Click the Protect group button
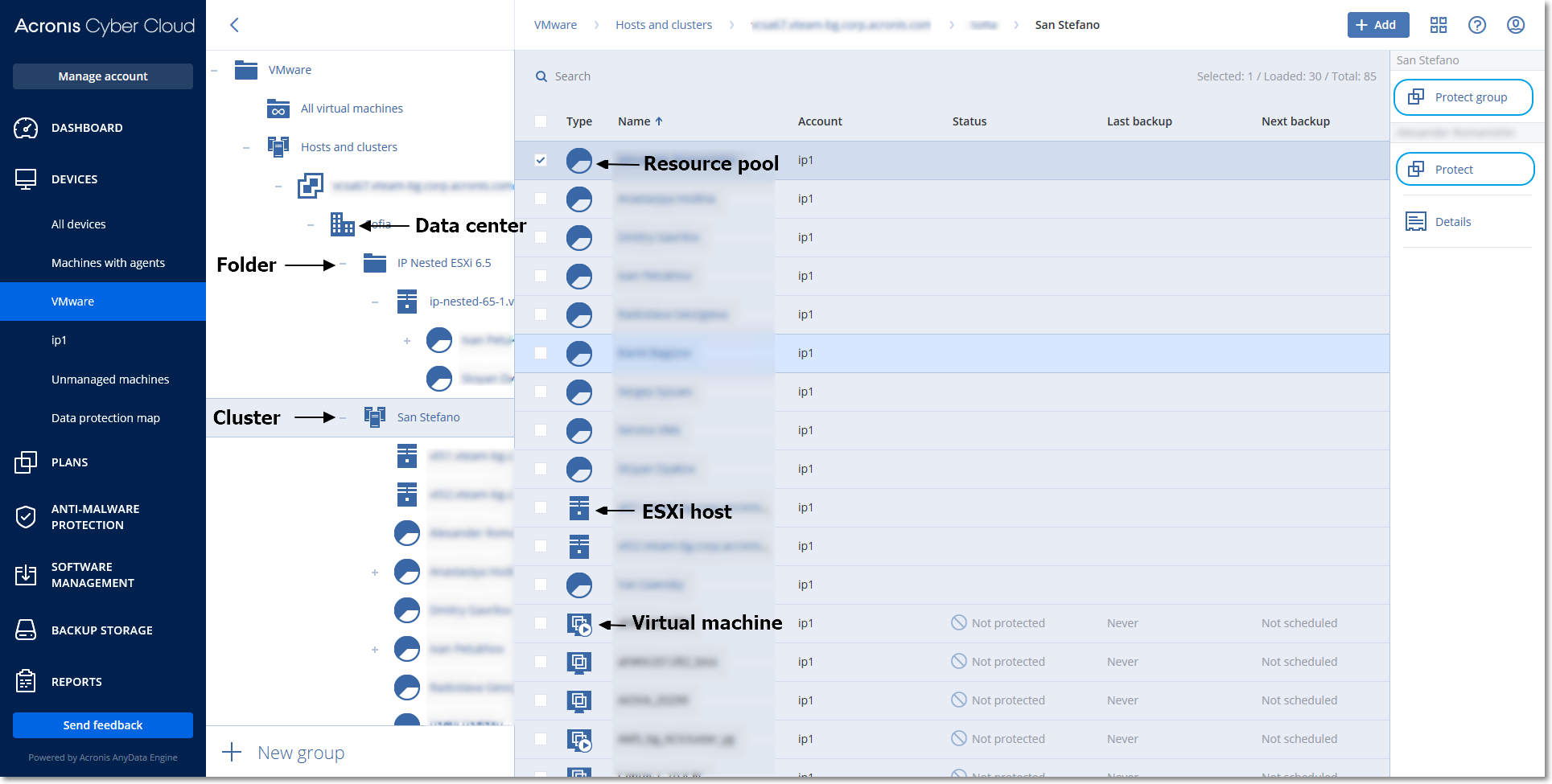 pos(1463,97)
